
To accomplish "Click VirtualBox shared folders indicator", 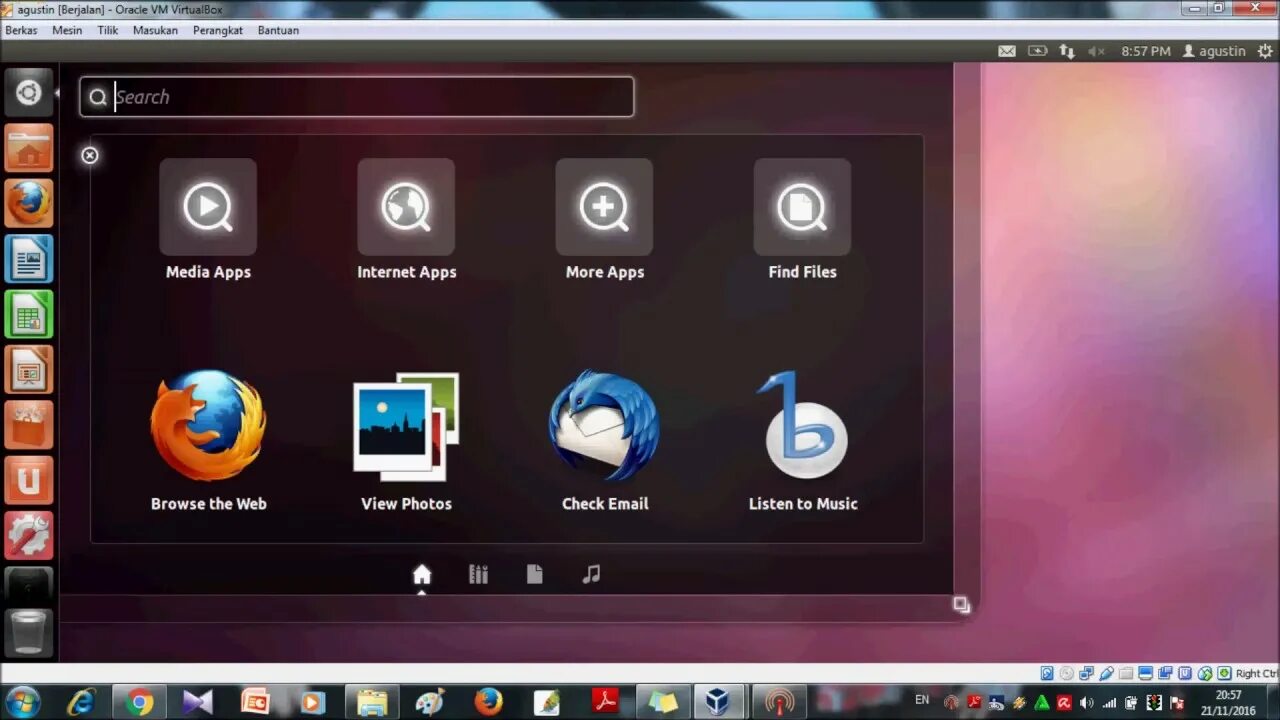I will 1126,673.
